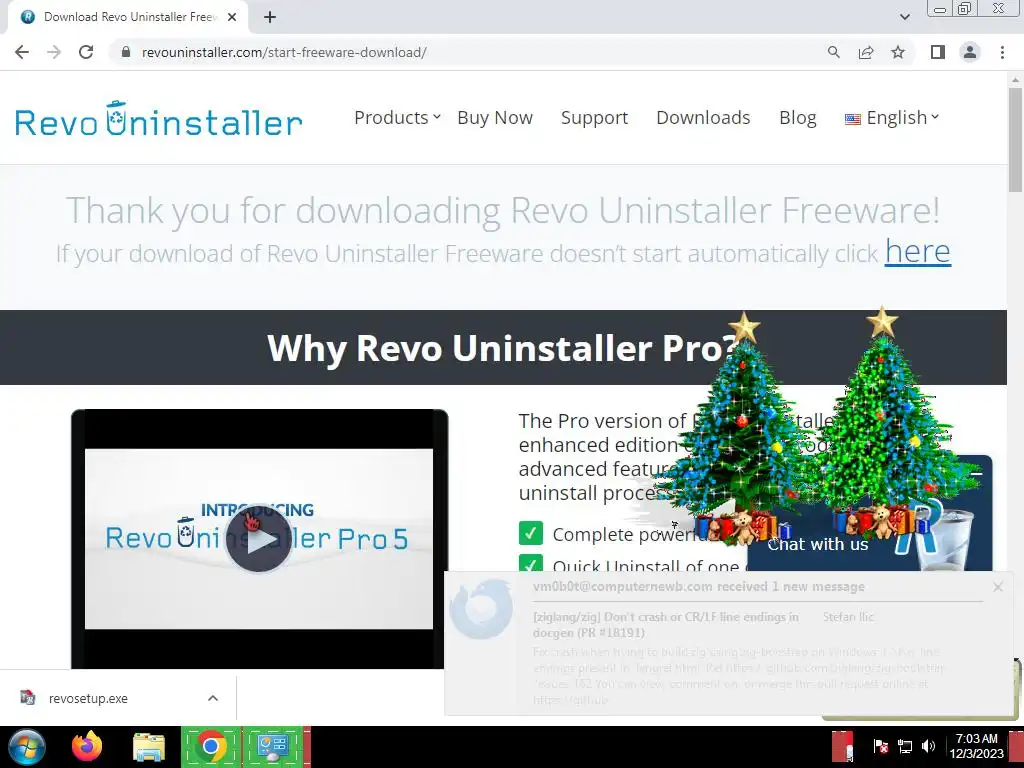The image size is (1024, 768).
Task: Toggle the Chrome side panel
Action: click(938, 52)
